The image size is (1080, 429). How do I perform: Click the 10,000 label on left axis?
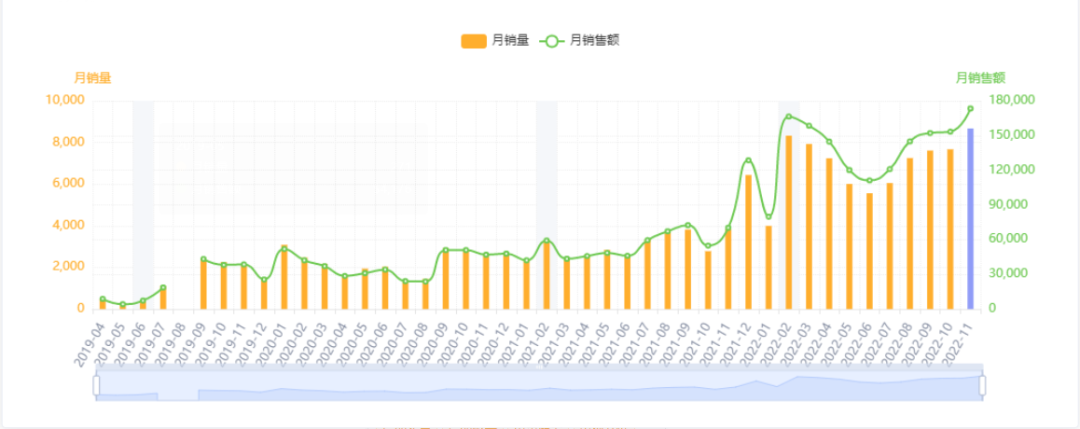tap(65, 101)
